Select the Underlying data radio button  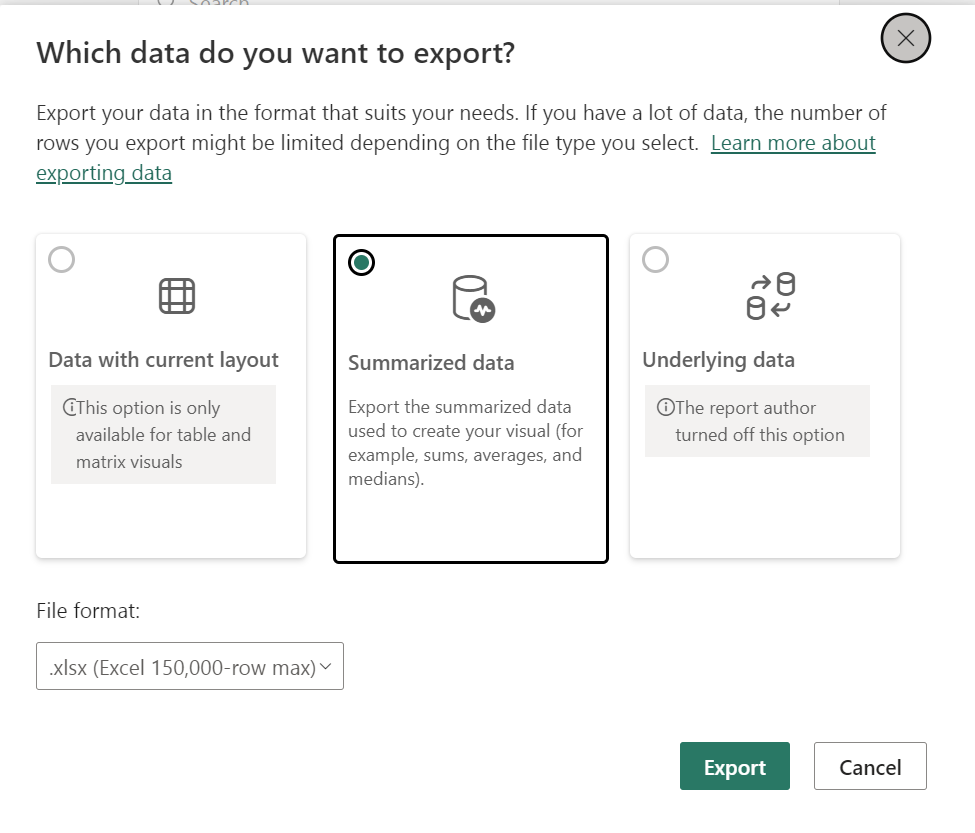[x=655, y=259]
